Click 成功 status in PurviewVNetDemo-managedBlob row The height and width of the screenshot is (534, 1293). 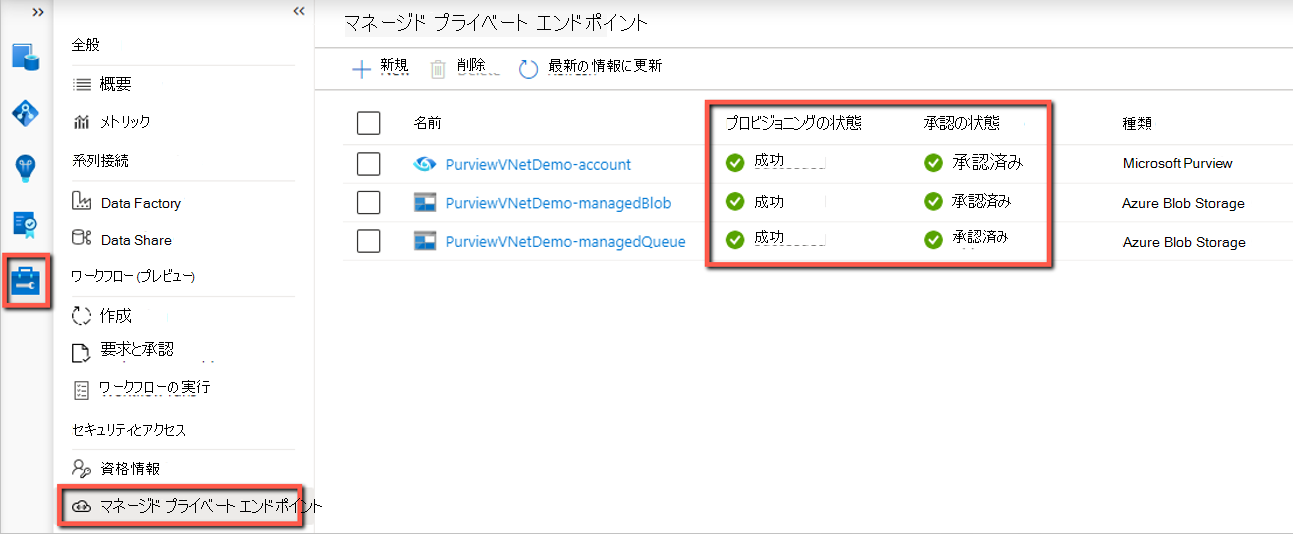769,201
